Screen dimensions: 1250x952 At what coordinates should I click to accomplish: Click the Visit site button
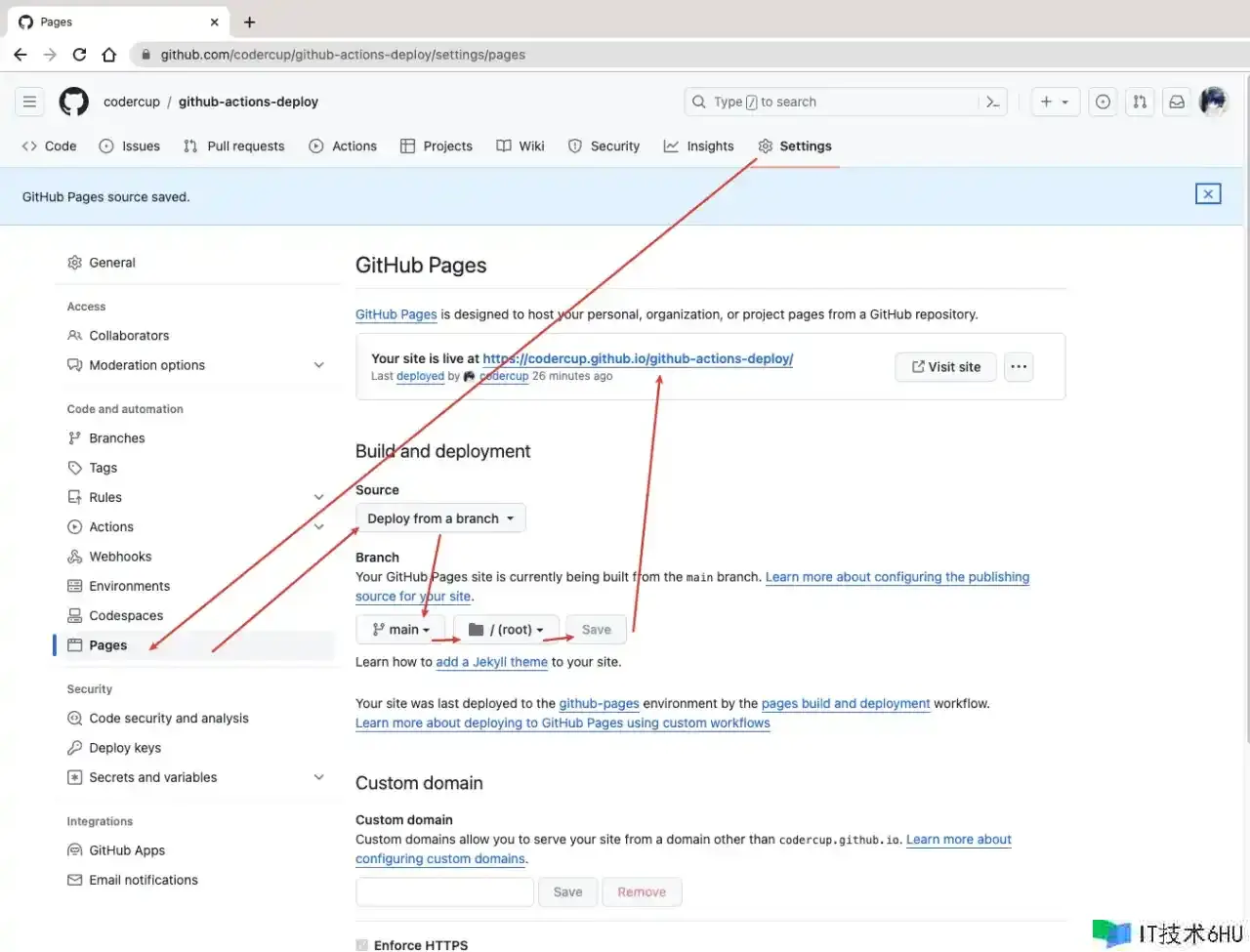(x=945, y=367)
